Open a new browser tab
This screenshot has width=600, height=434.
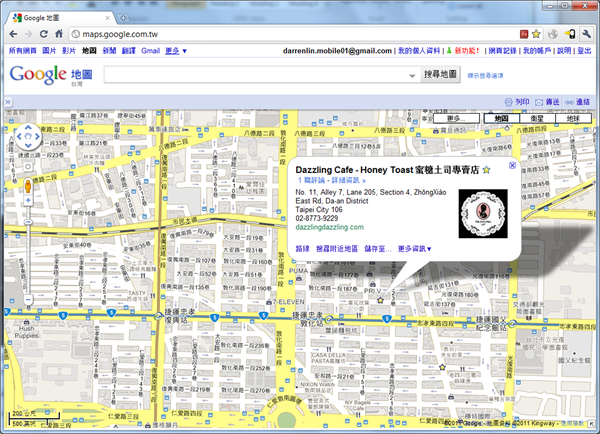click(x=123, y=18)
